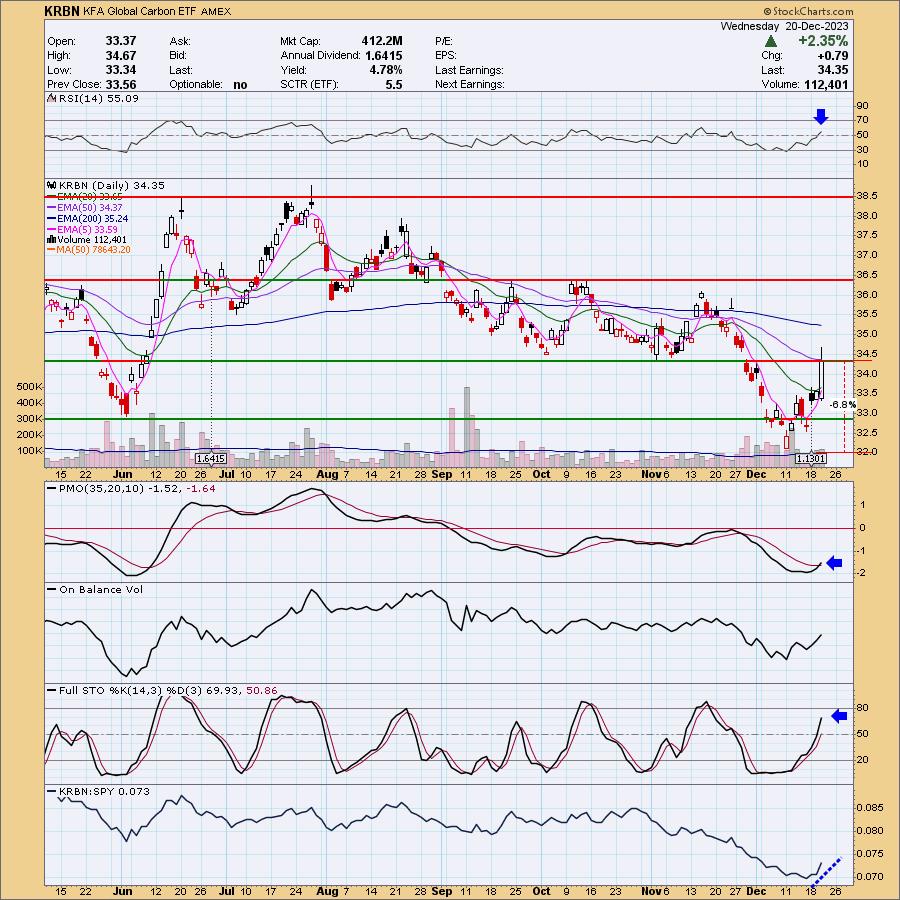
Task: Click the PMO signal value -1.64
Action: pos(201,488)
